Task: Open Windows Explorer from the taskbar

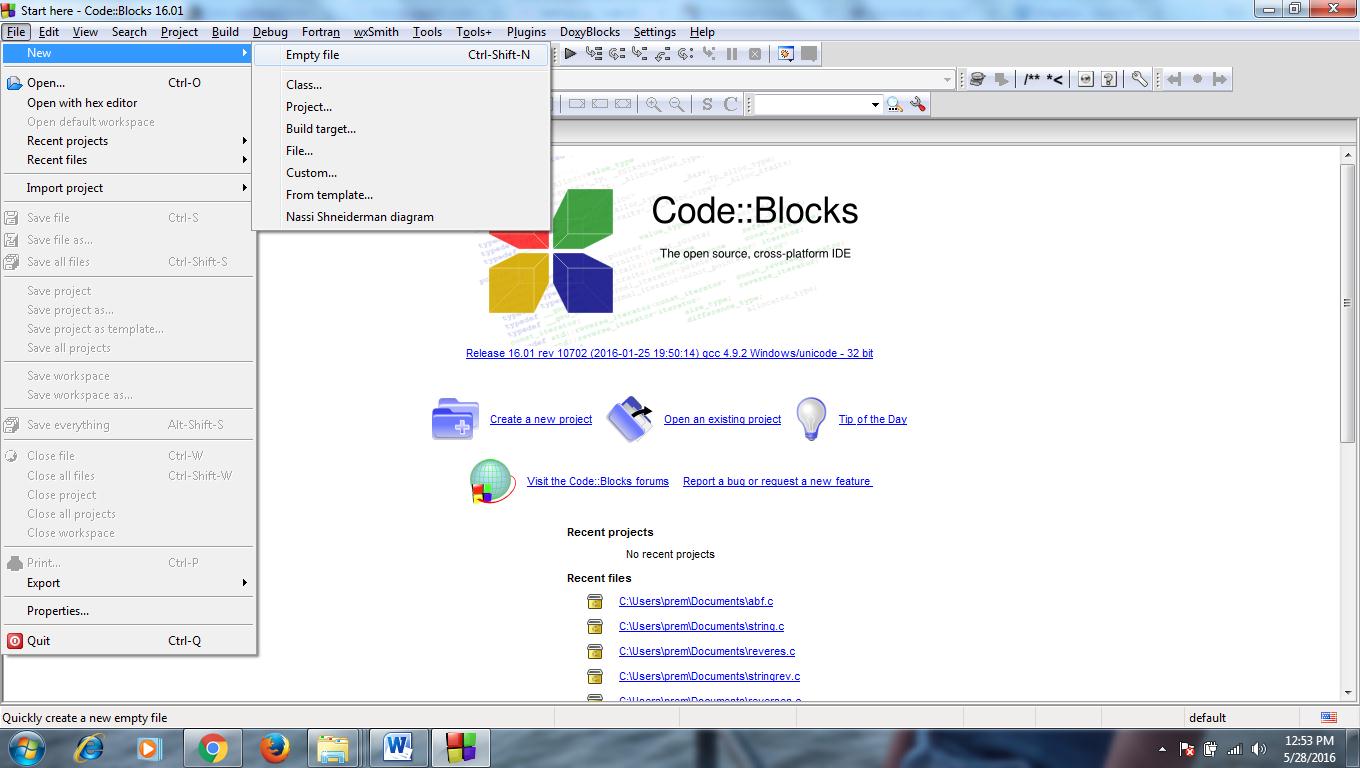Action: [334, 748]
